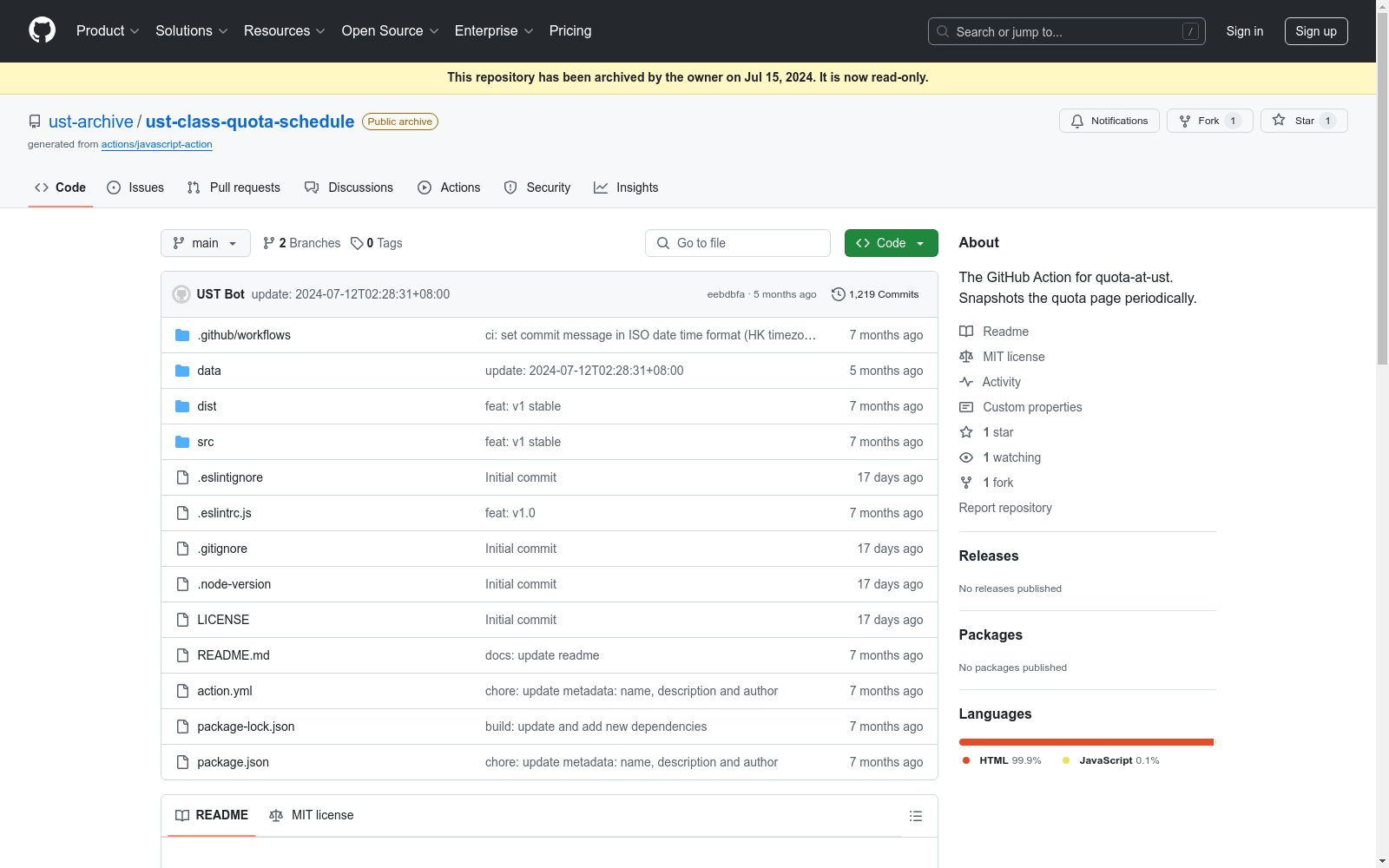Click the Fork icon button

click(1209, 121)
